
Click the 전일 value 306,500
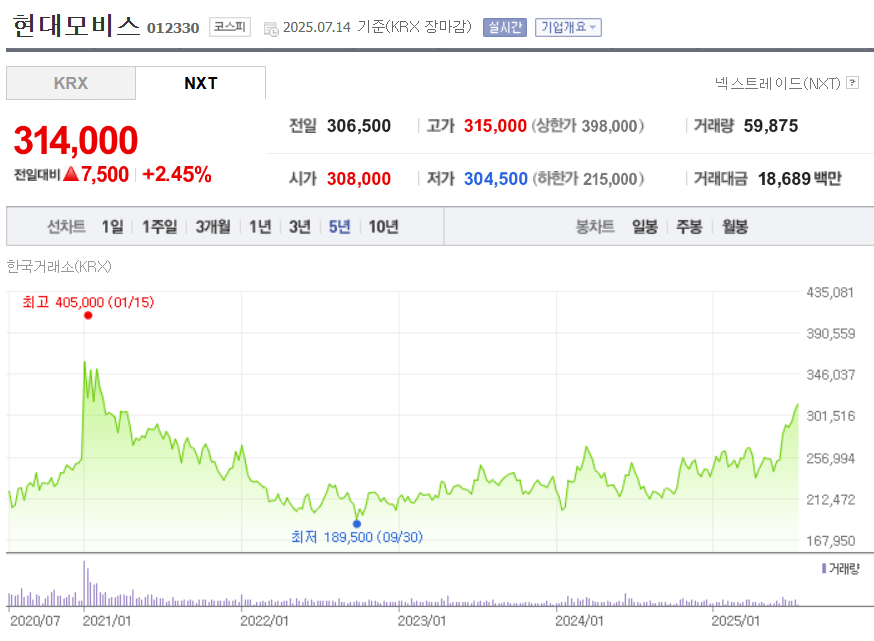359,126
